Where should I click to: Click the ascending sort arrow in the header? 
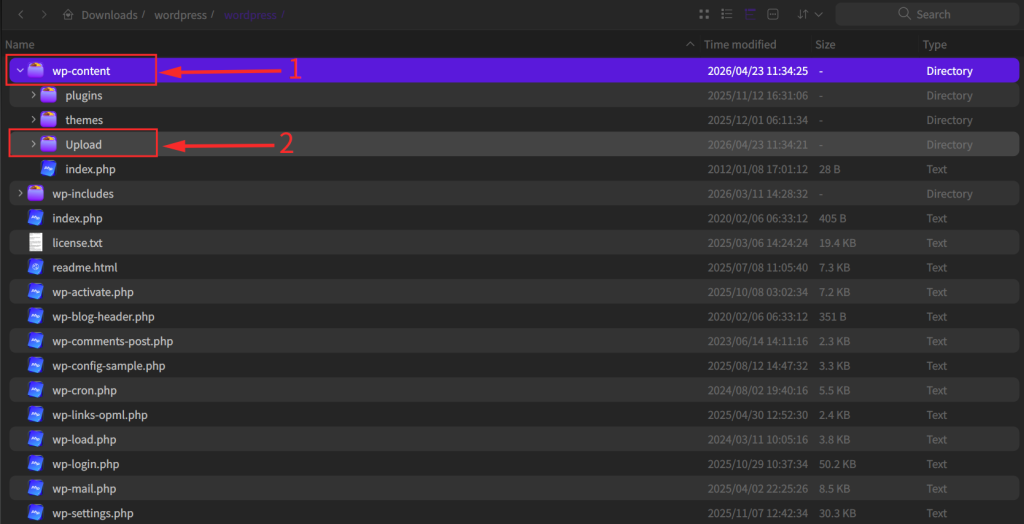click(690, 44)
